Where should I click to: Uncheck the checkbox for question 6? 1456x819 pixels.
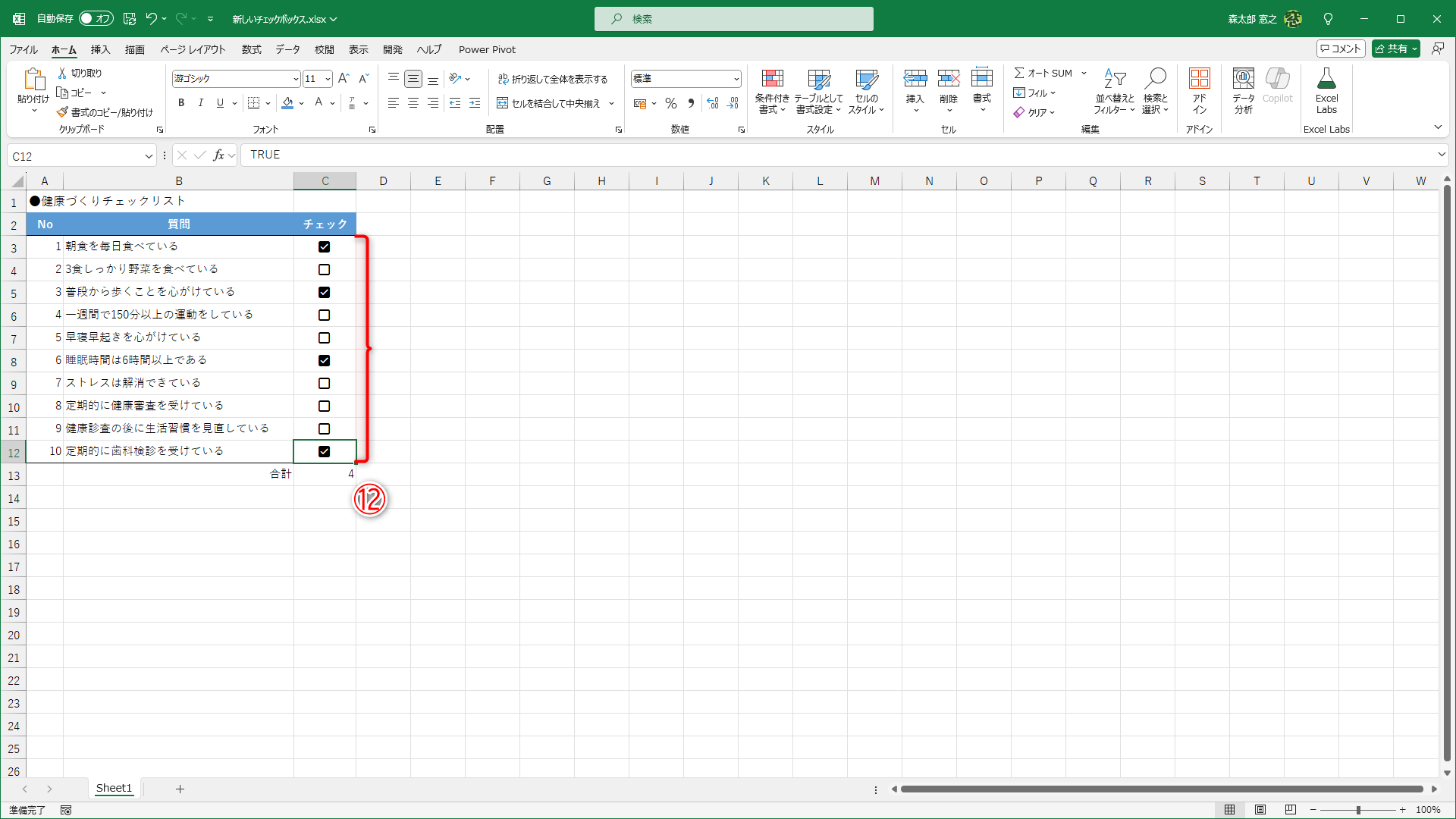click(325, 361)
